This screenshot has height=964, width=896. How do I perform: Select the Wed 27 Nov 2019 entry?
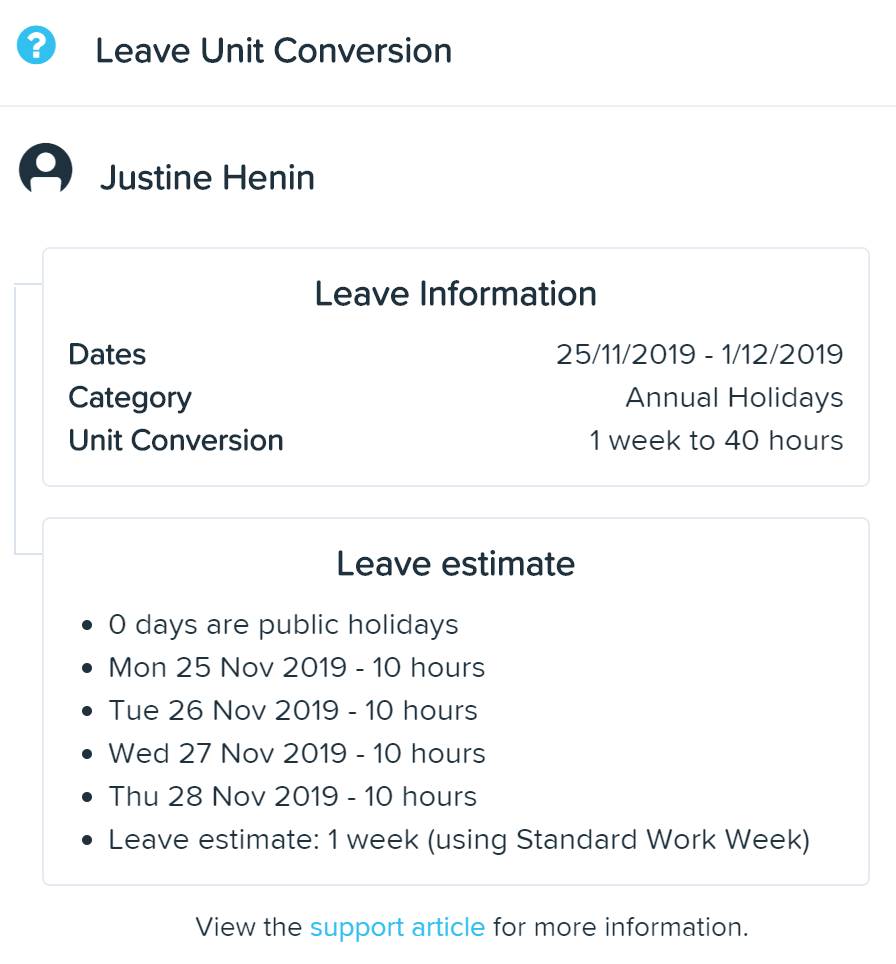297,754
